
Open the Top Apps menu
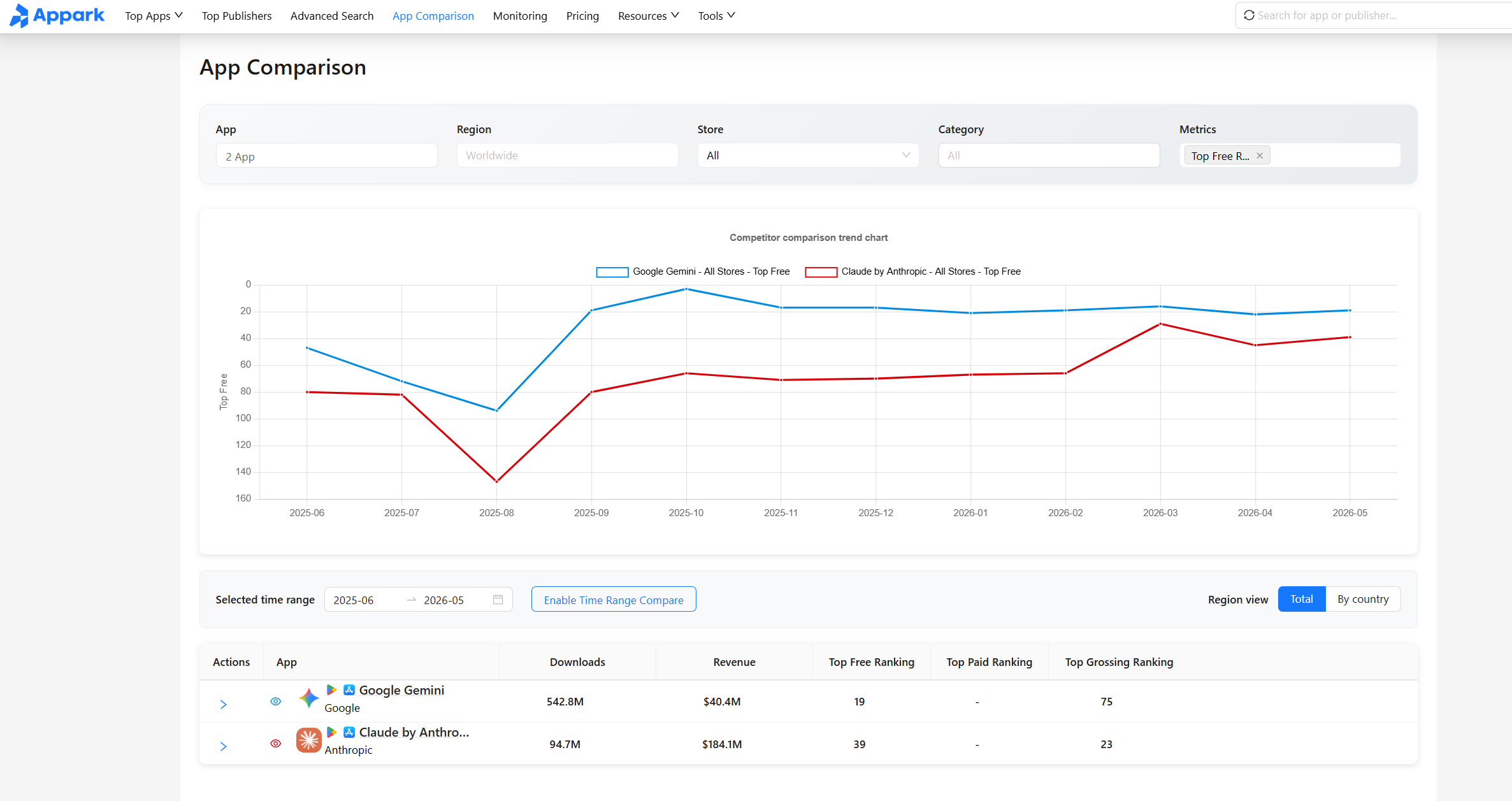tap(154, 16)
